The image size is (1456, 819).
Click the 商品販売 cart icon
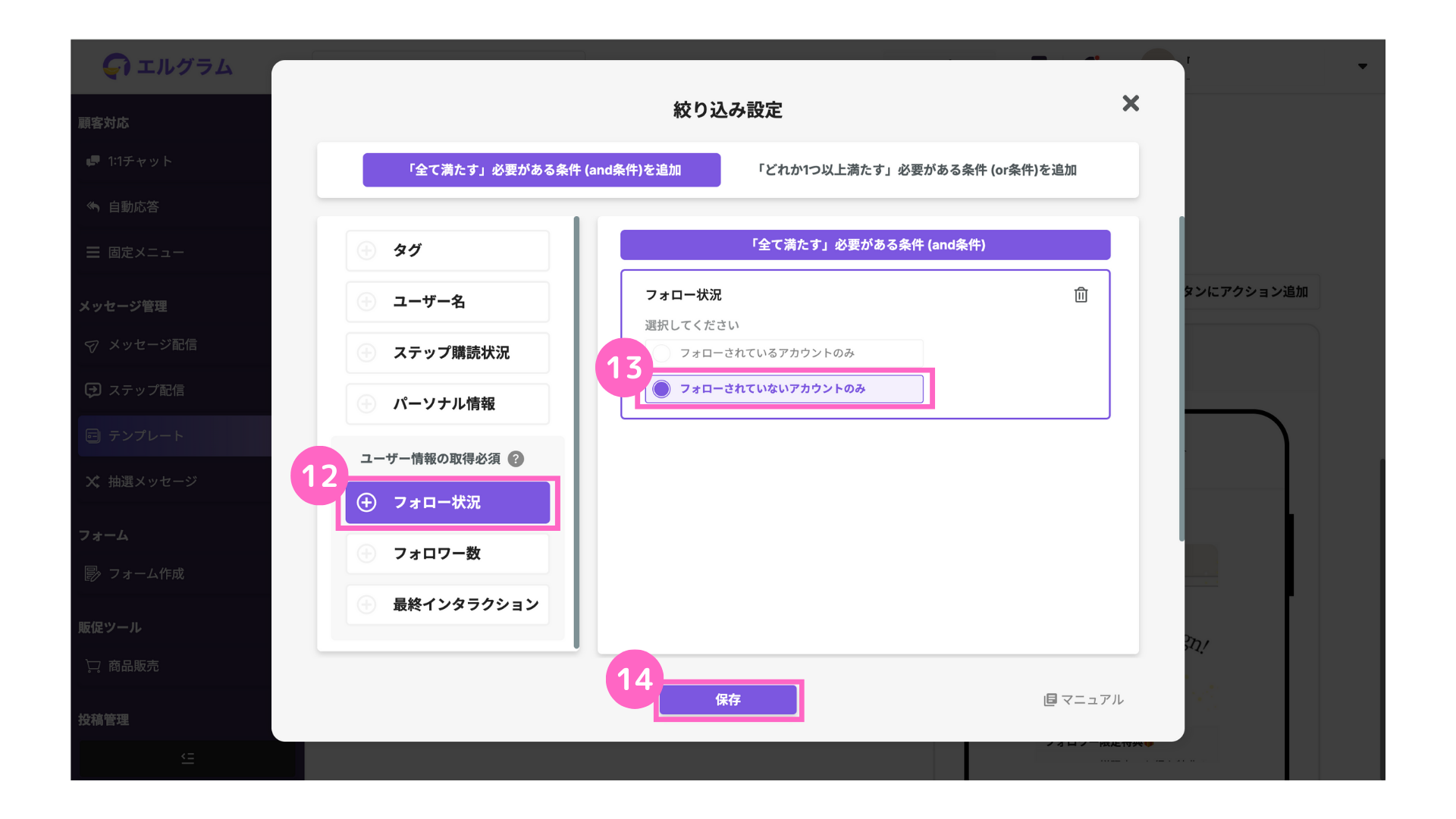[93, 666]
